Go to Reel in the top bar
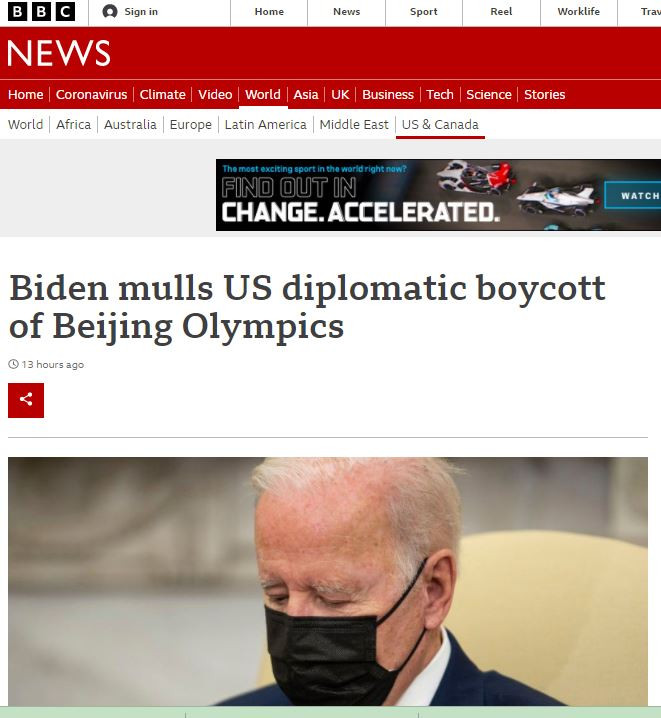The height and width of the screenshot is (718, 661). [501, 12]
